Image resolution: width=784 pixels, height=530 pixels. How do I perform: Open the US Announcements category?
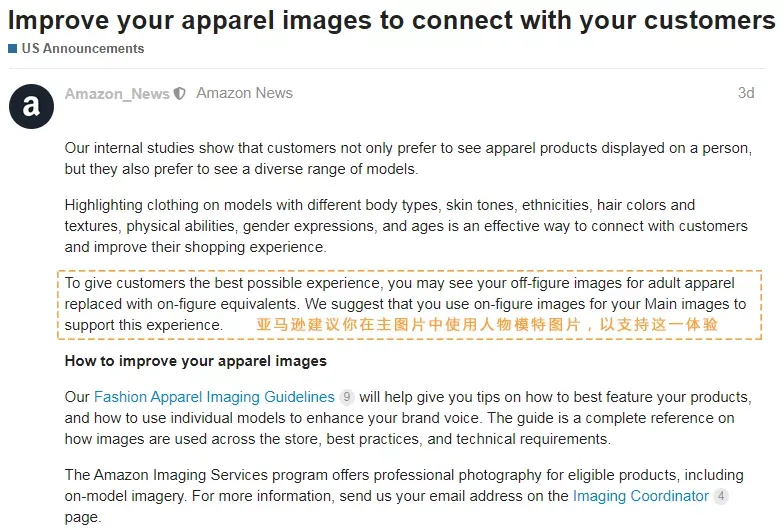[82, 48]
